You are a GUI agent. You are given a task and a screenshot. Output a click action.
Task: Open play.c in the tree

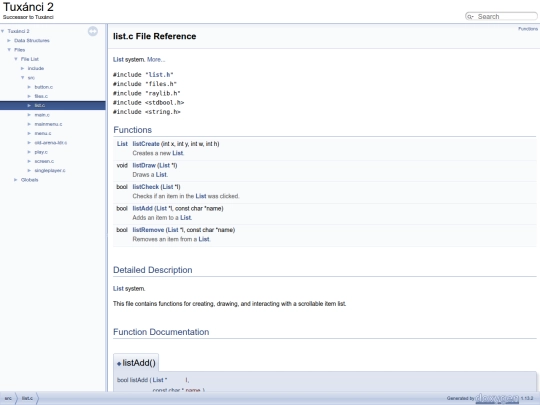(41, 152)
